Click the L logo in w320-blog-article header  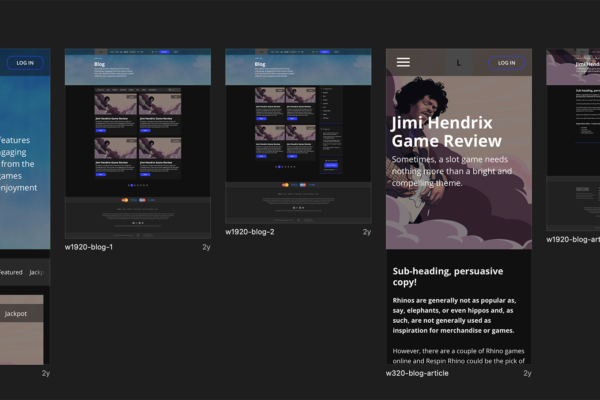click(x=458, y=63)
